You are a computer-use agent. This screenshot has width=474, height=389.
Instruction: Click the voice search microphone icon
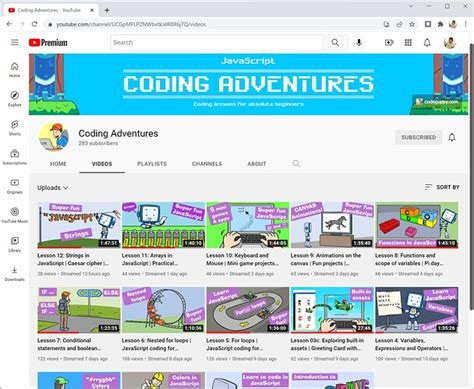[359, 42]
